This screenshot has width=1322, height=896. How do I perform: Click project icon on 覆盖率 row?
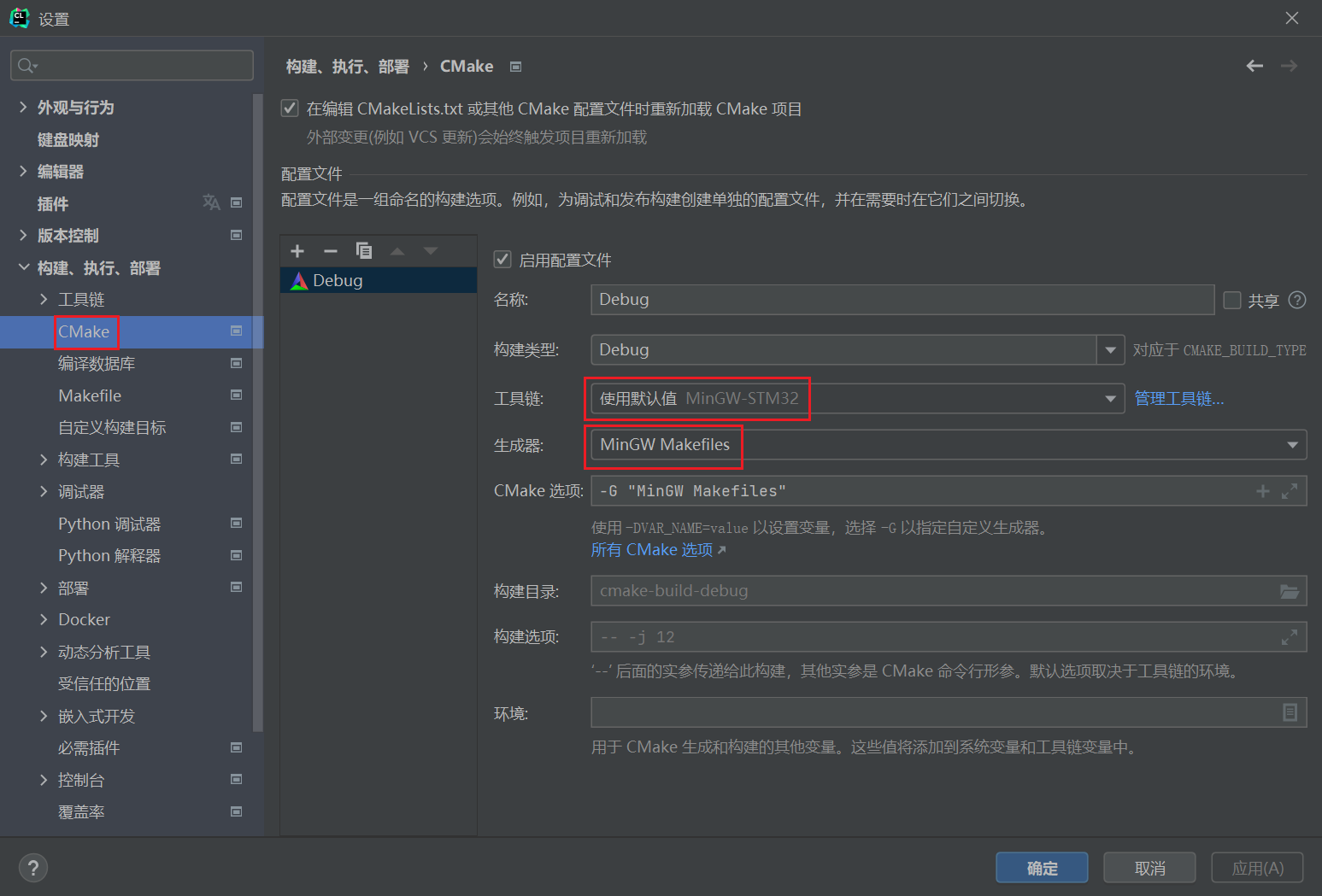click(x=237, y=811)
